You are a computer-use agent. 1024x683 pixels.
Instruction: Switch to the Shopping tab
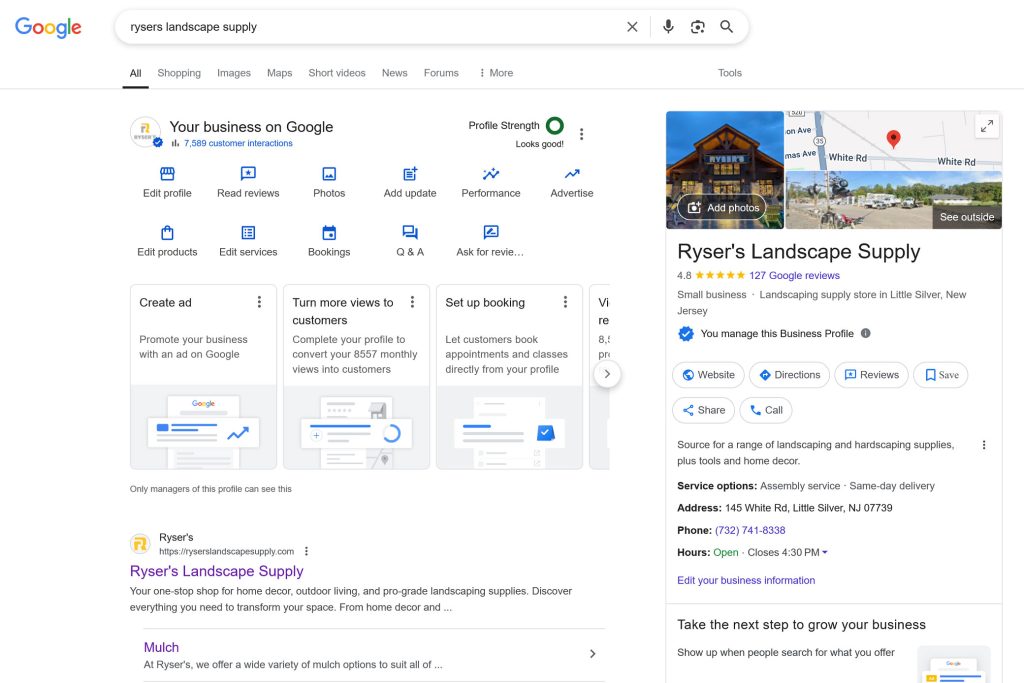coord(179,73)
